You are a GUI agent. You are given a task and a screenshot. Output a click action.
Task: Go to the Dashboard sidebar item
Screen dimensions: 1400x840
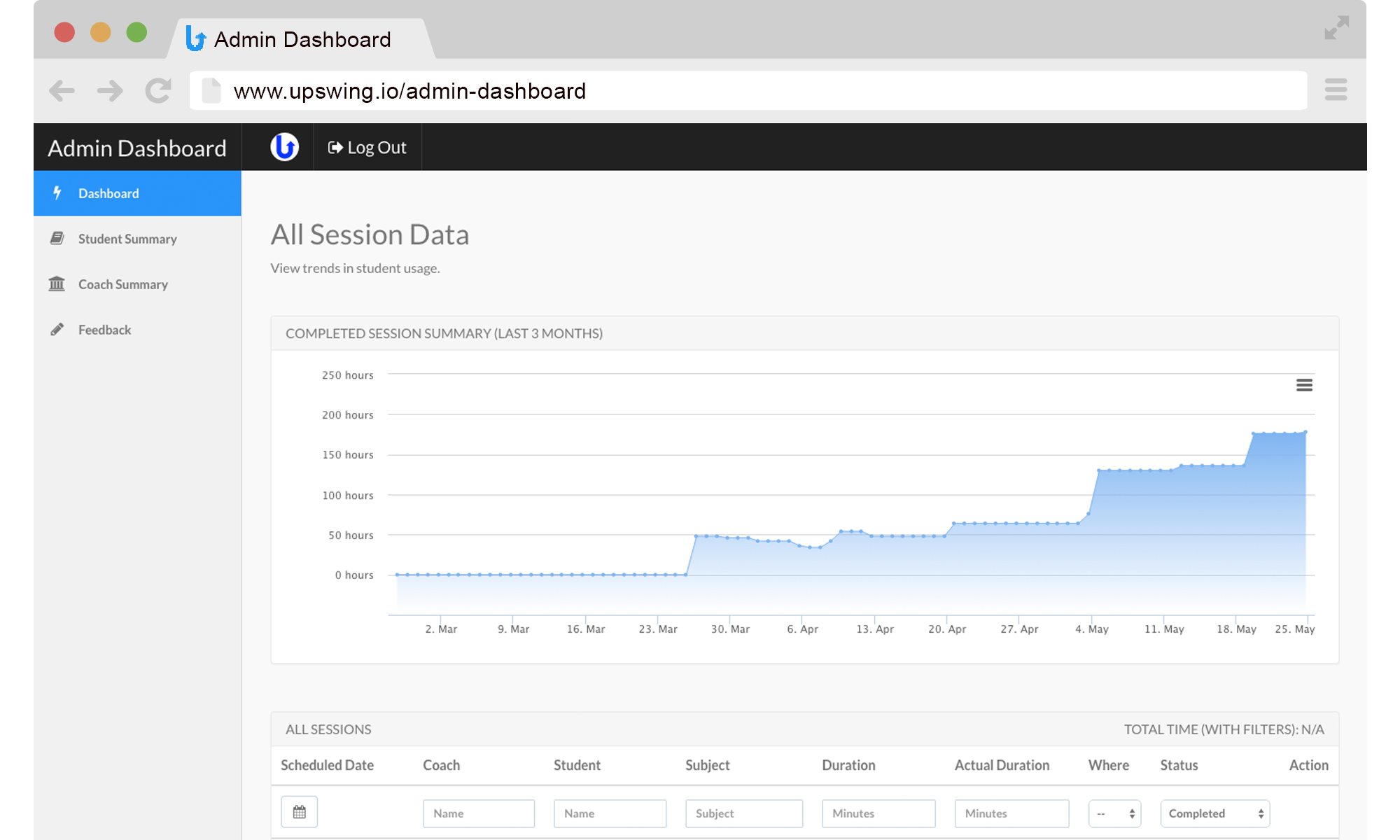click(x=137, y=193)
